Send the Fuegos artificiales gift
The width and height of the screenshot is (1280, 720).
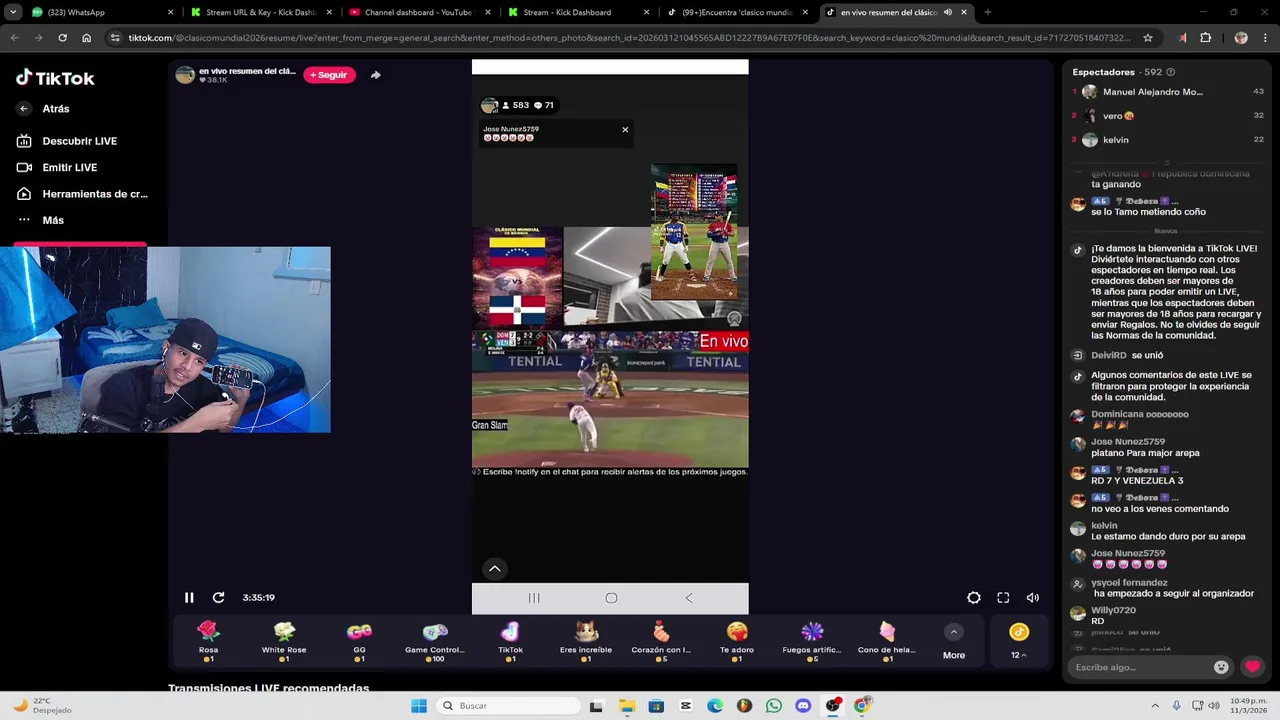click(812, 641)
